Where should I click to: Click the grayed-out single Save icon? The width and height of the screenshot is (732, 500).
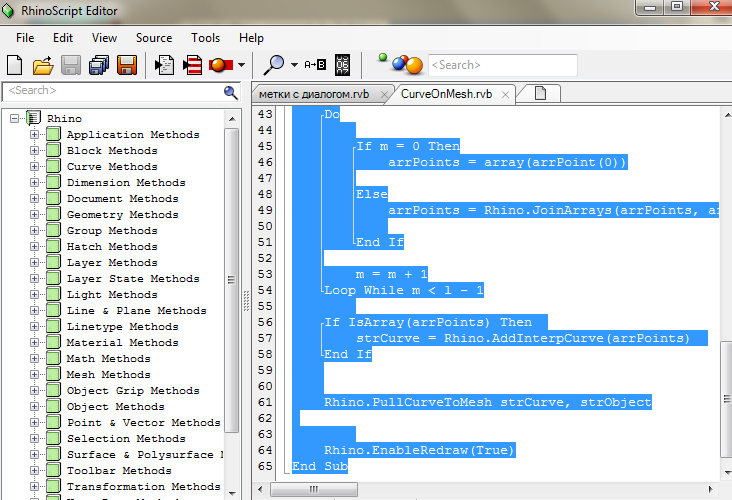pos(71,65)
